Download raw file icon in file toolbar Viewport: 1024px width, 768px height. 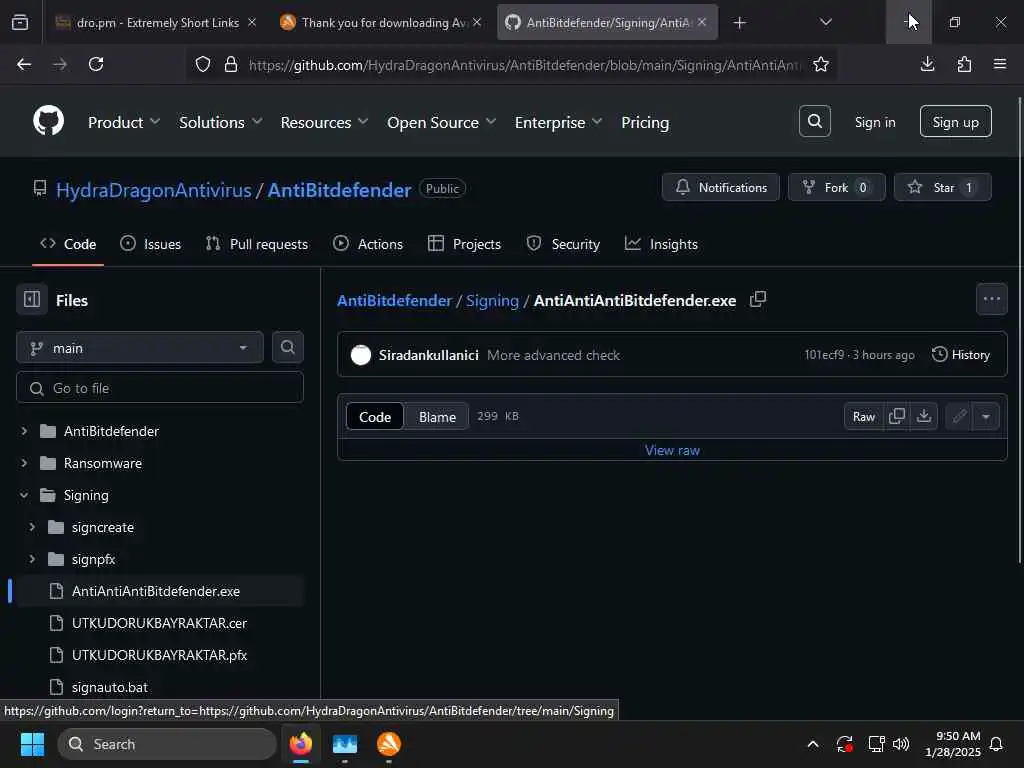click(x=923, y=416)
